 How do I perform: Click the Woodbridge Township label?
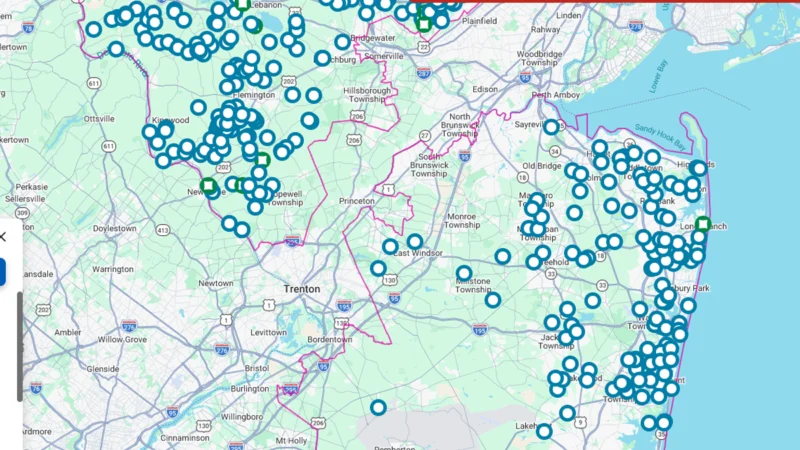coord(539,58)
